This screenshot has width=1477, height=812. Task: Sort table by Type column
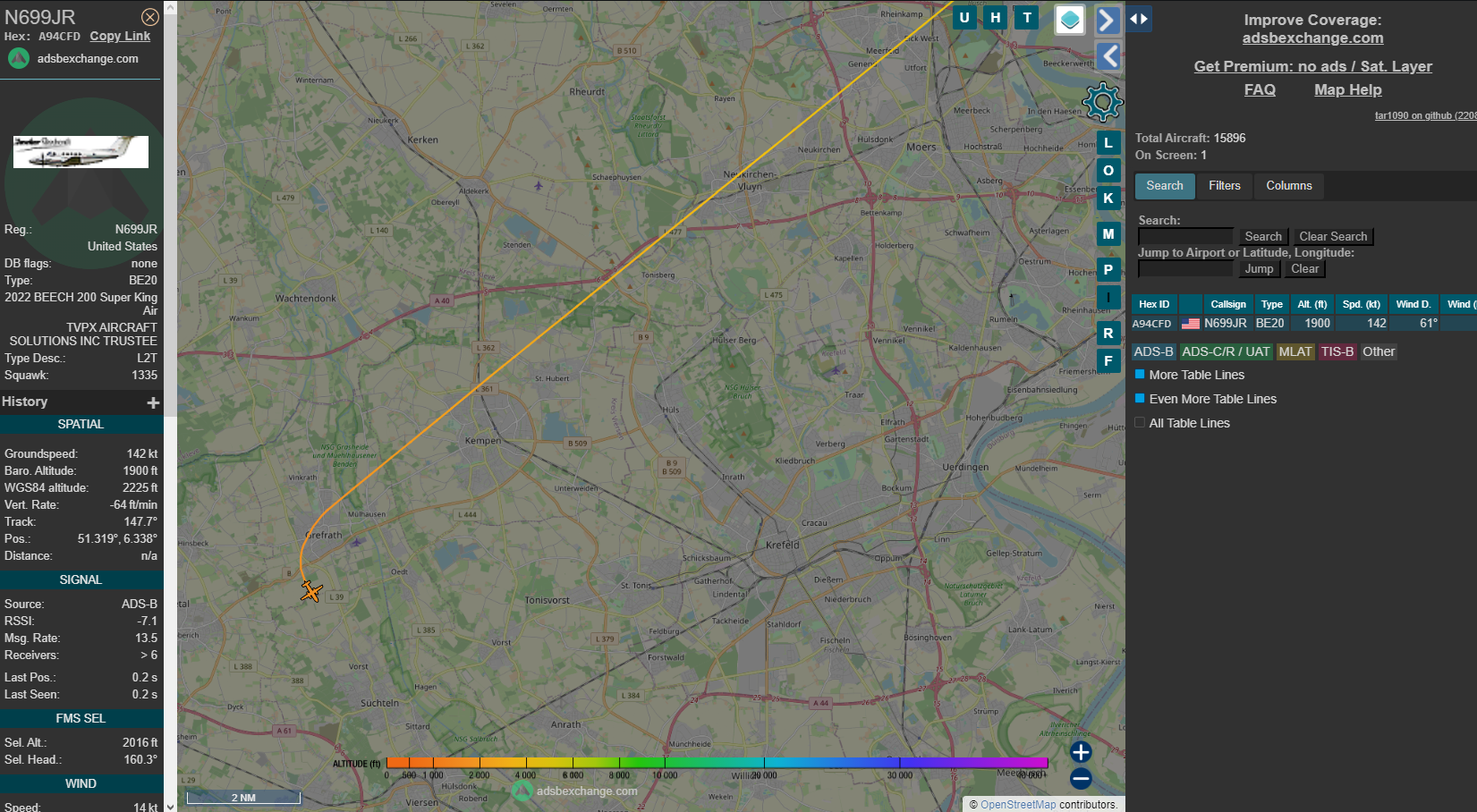[x=1271, y=305]
